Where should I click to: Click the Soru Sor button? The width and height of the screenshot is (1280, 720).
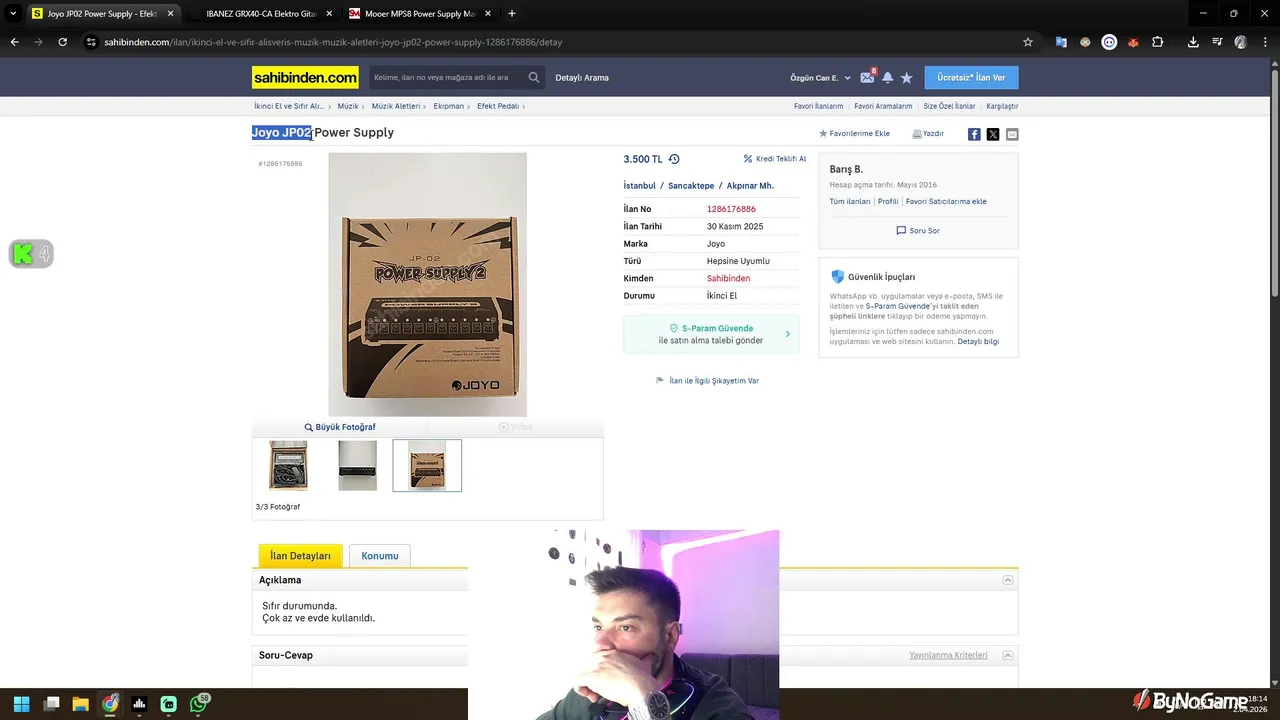click(918, 231)
